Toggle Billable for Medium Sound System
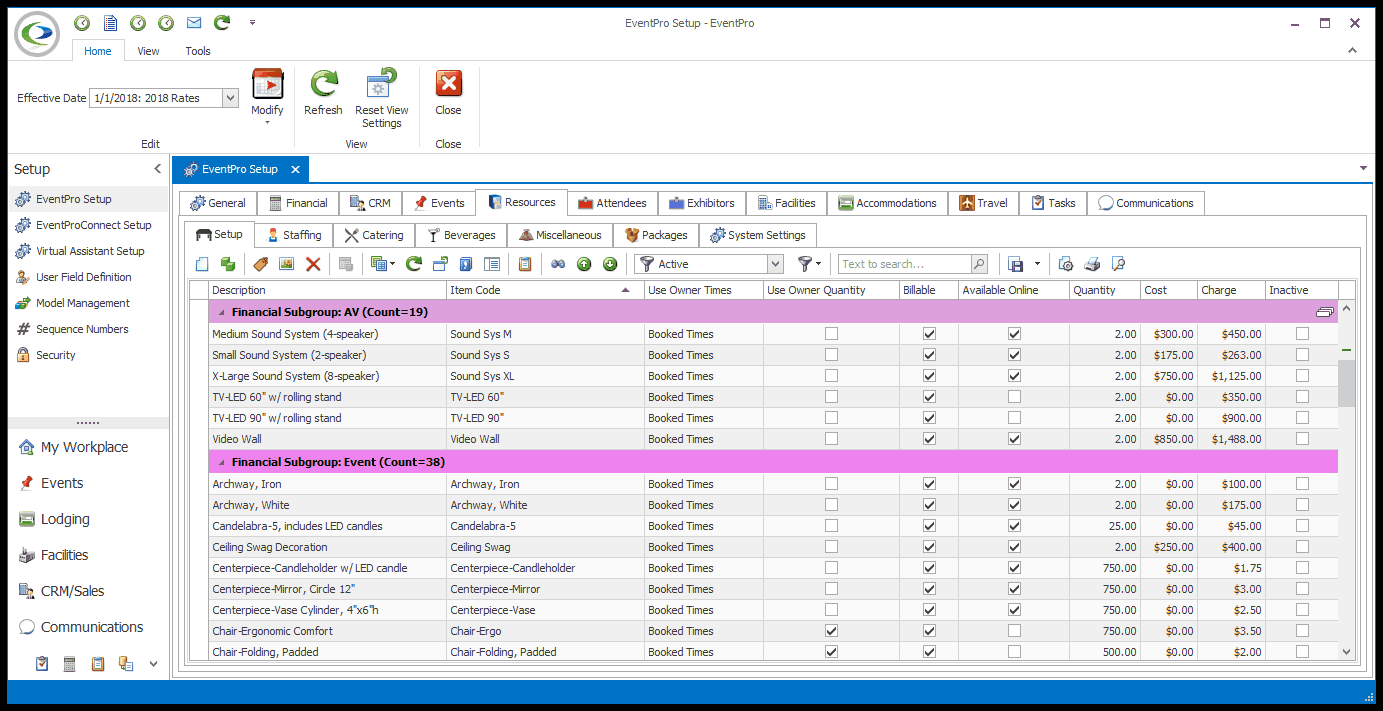This screenshot has width=1383, height=711. click(930, 334)
